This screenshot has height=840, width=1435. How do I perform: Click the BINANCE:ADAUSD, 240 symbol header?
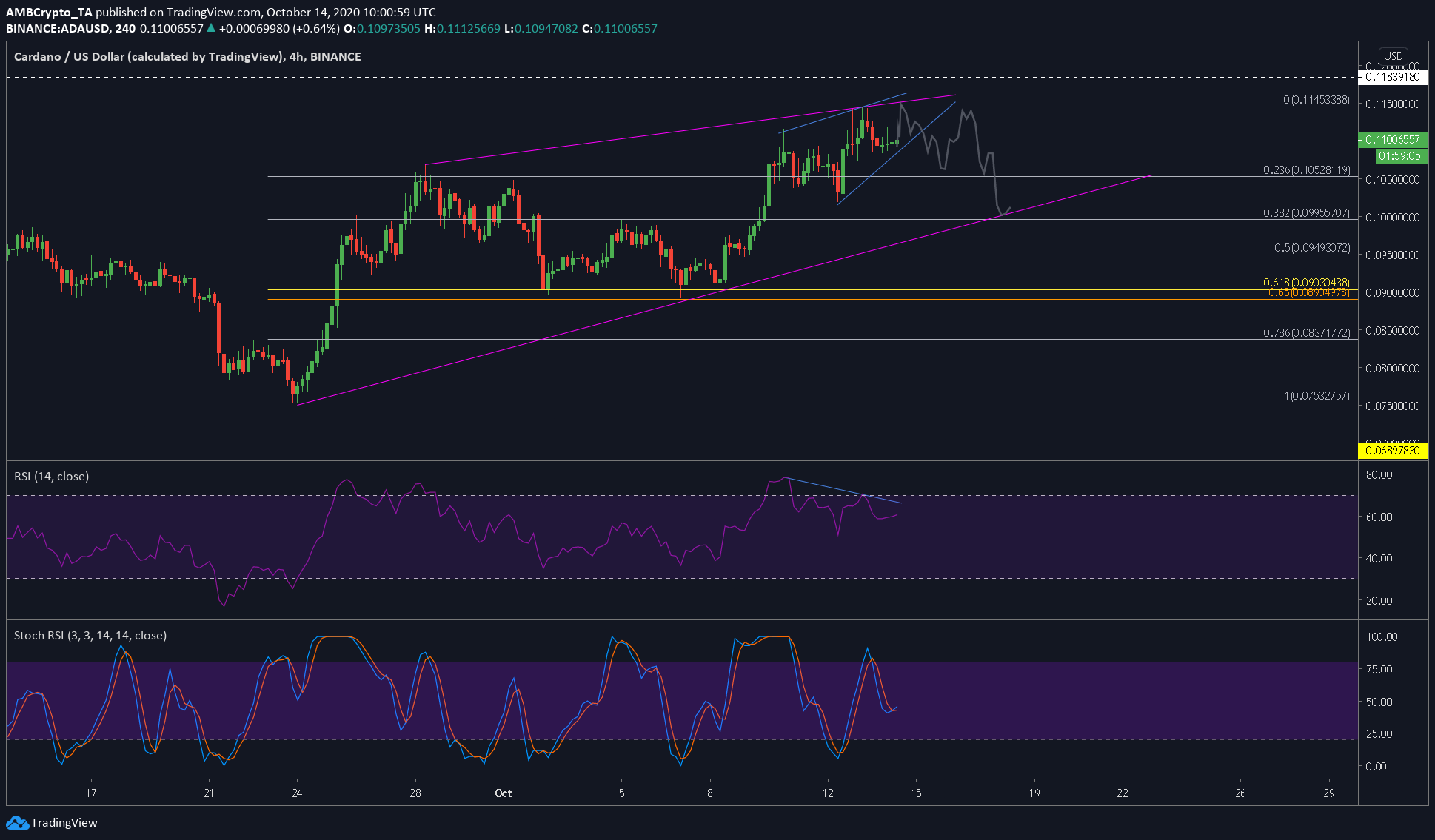click(x=71, y=28)
